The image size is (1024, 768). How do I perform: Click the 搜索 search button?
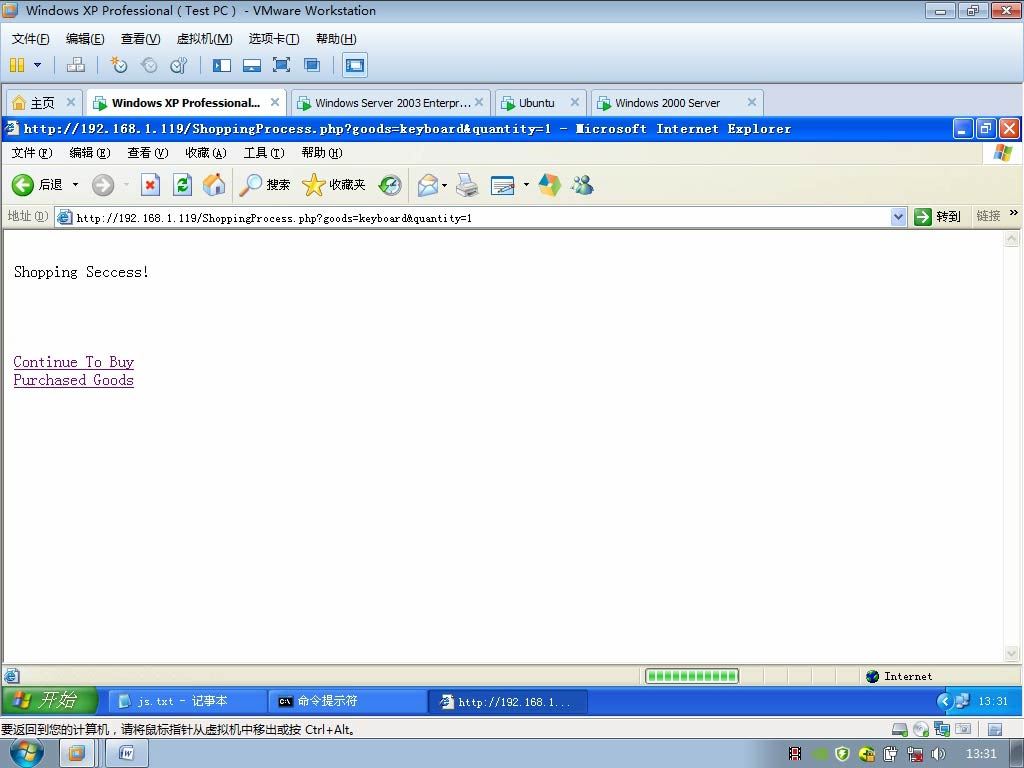click(264, 185)
